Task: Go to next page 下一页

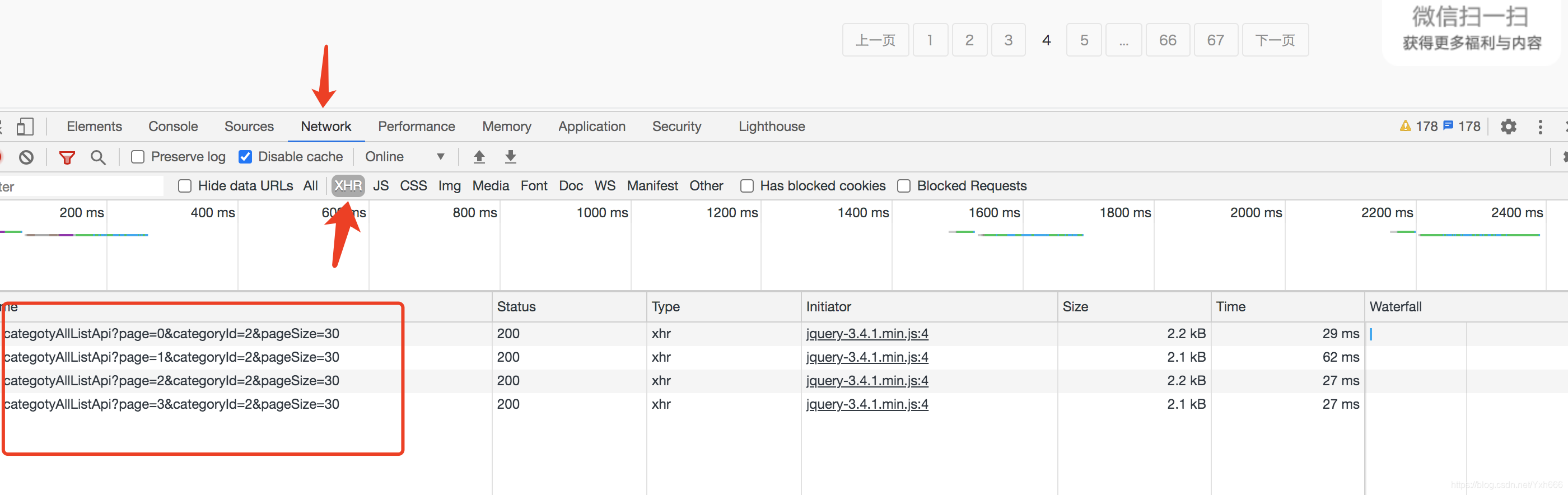Action: (x=1275, y=40)
